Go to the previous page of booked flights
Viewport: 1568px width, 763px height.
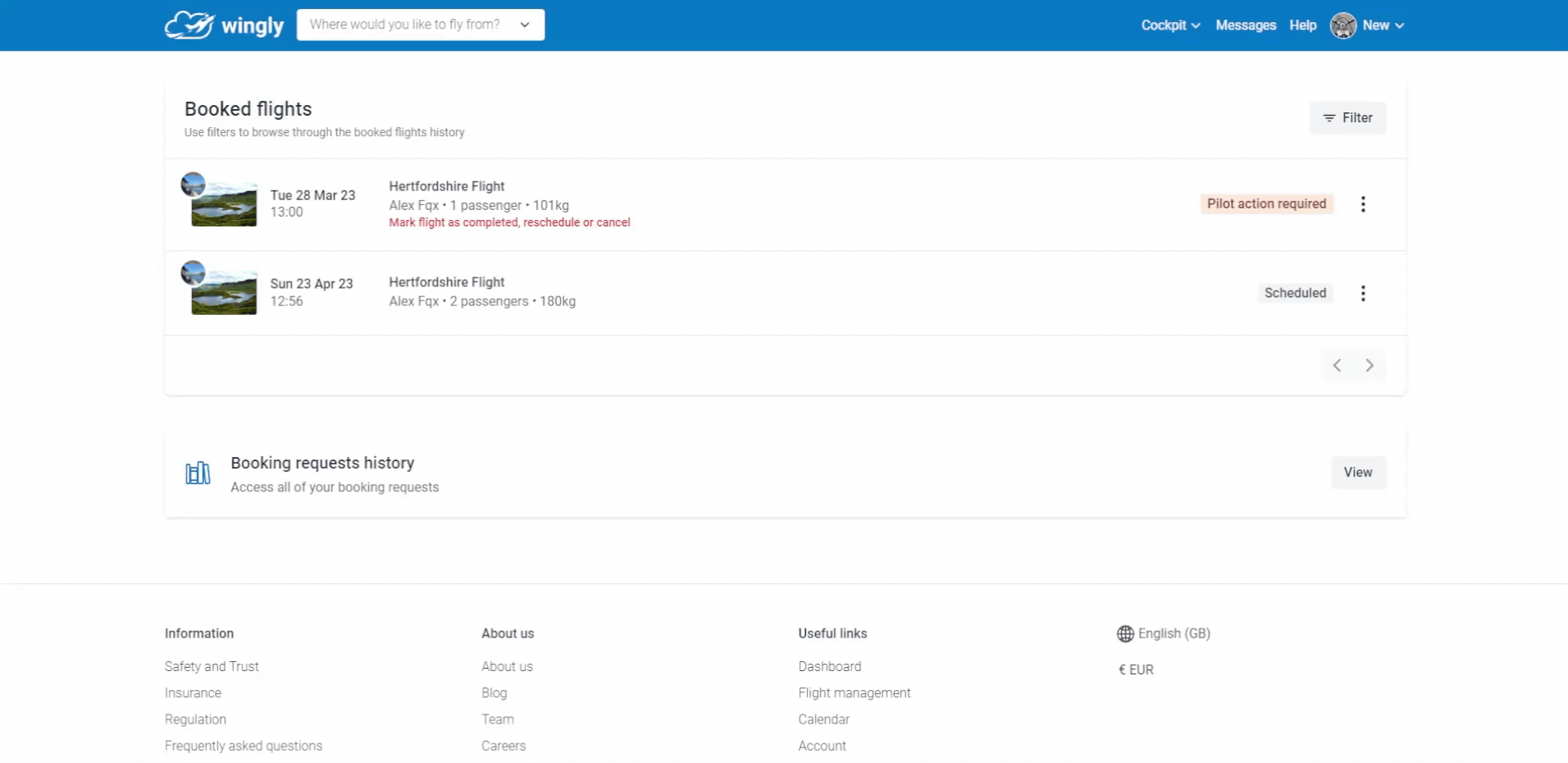tap(1337, 365)
